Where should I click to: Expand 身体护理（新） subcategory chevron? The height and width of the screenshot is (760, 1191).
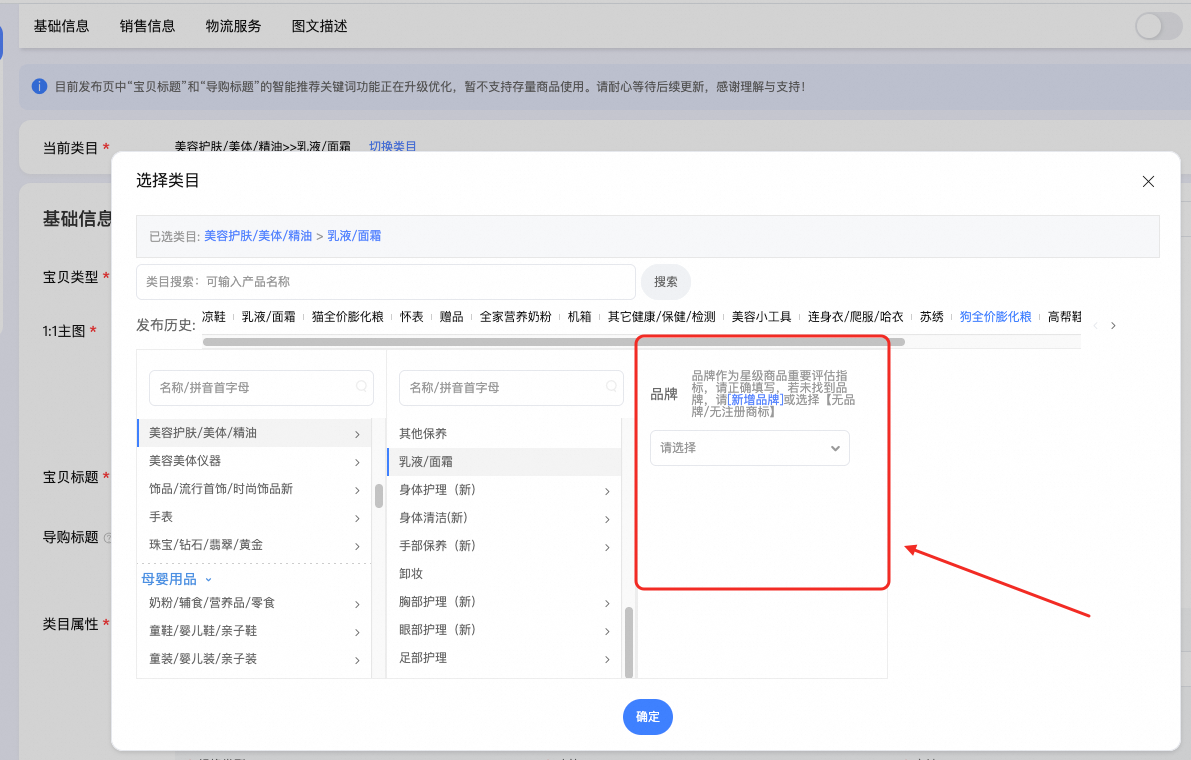(607, 491)
